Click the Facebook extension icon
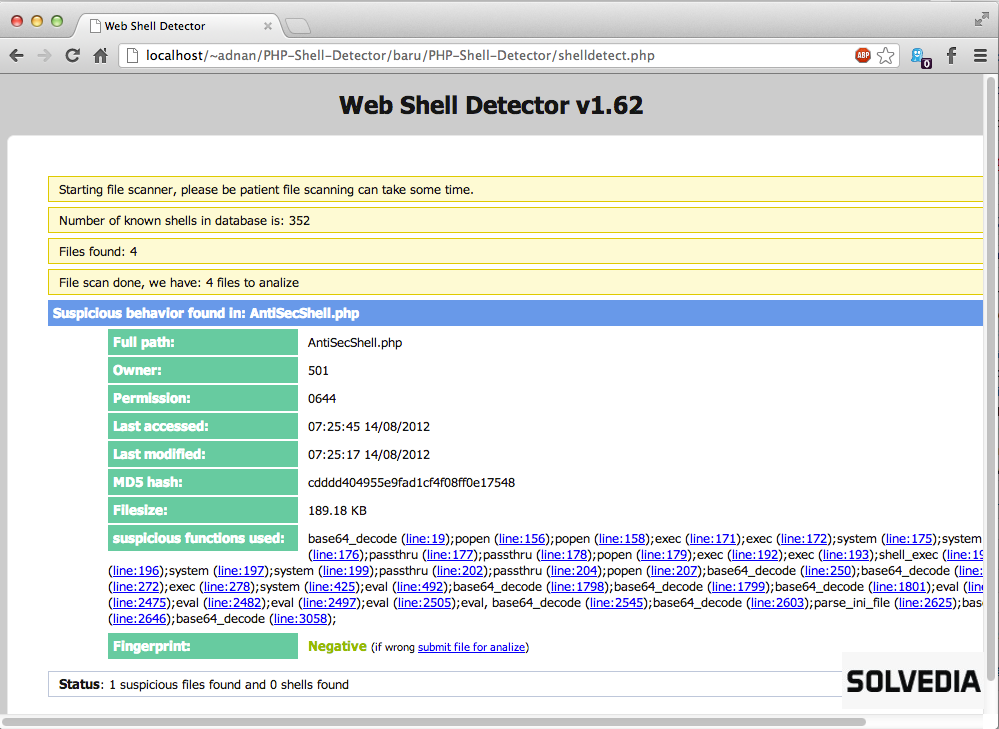The image size is (999, 729). pos(950,55)
